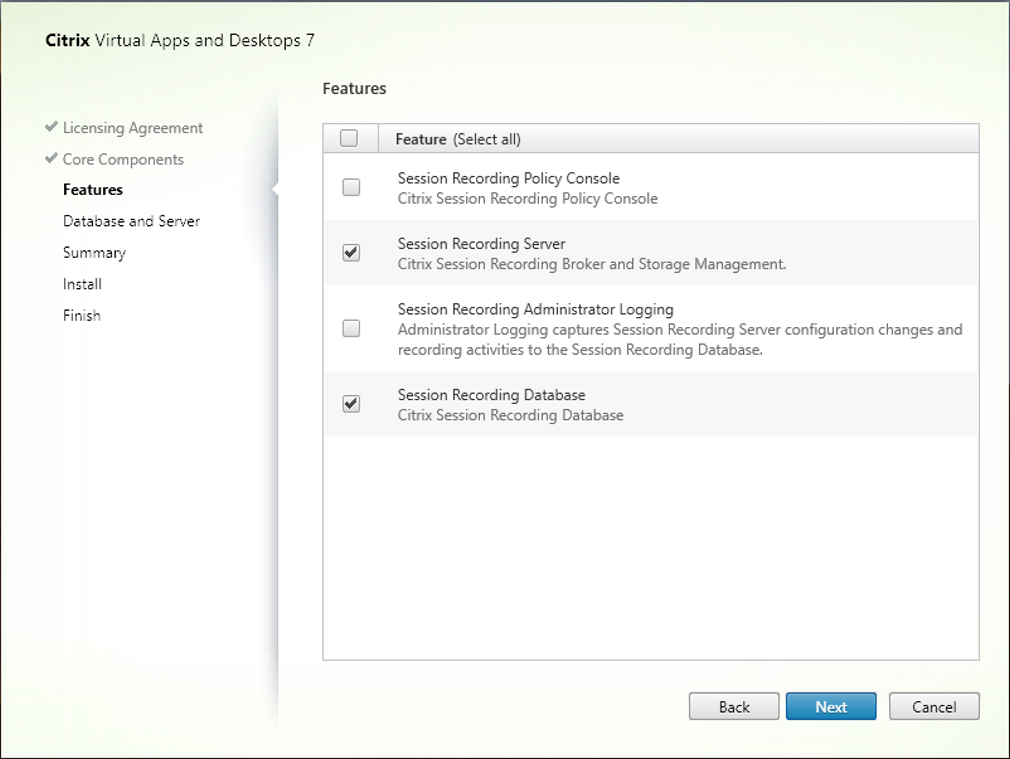Select the Finish step in sidebar

coord(81,315)
